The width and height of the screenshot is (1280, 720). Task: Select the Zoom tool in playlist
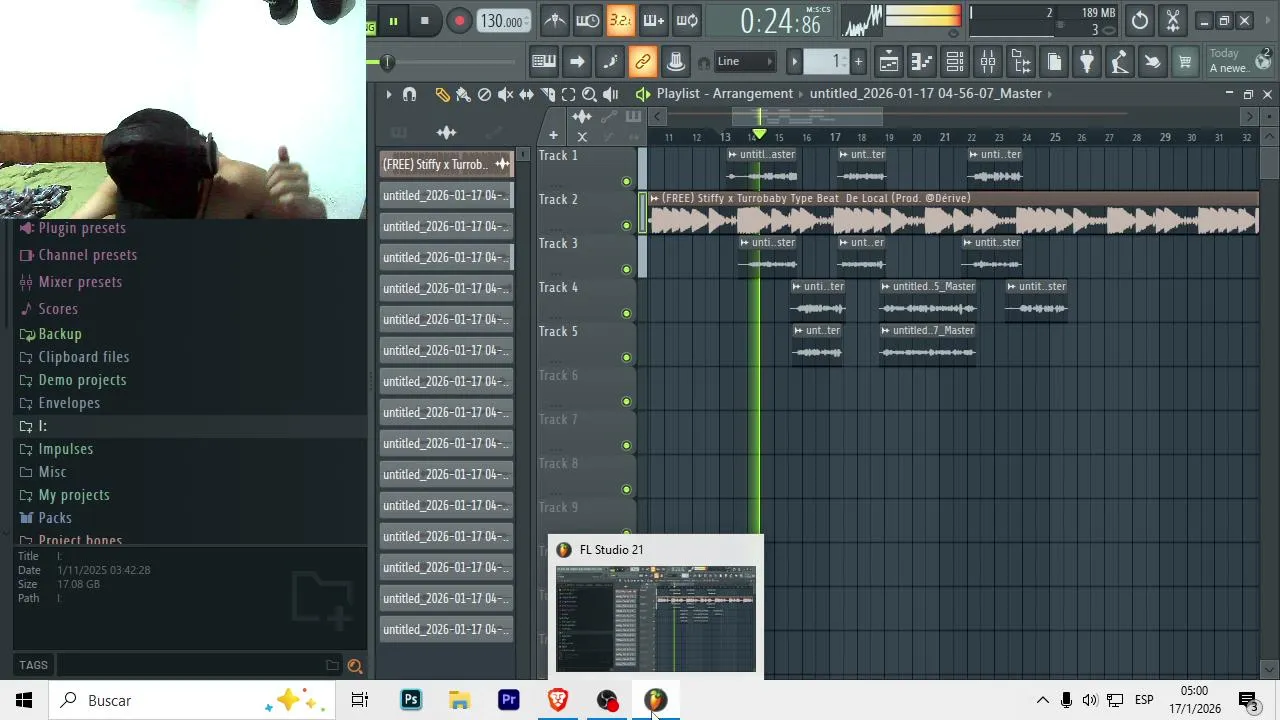[589, 94]
